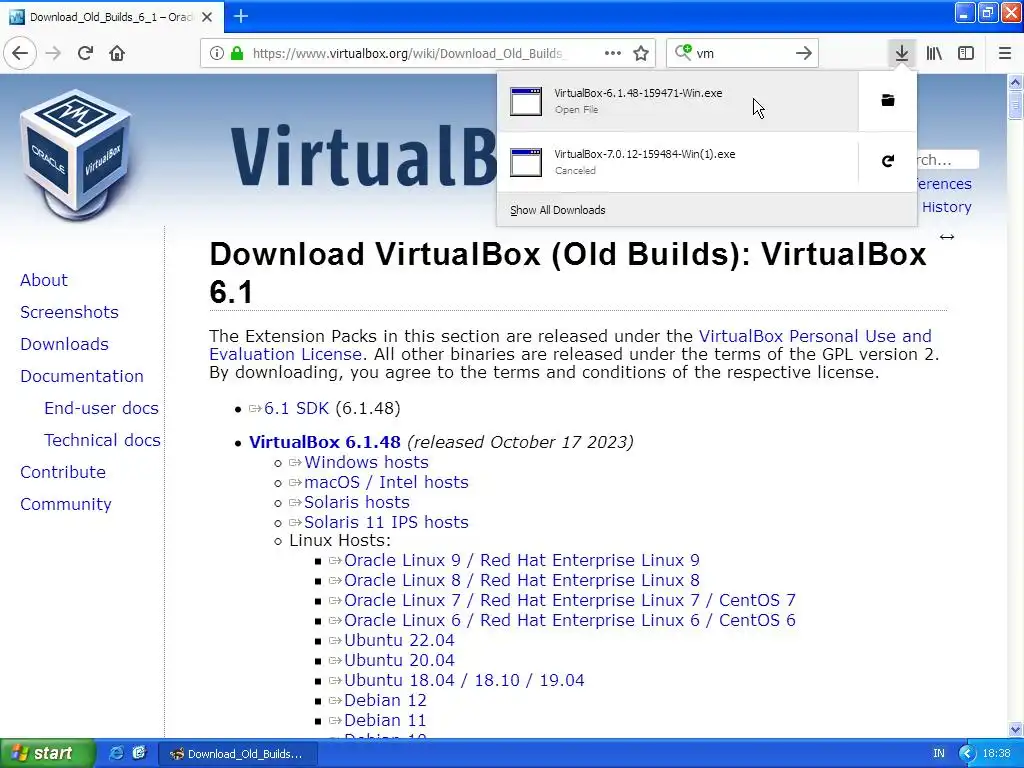Download Solaris hosts package

(x=357, y=502)
